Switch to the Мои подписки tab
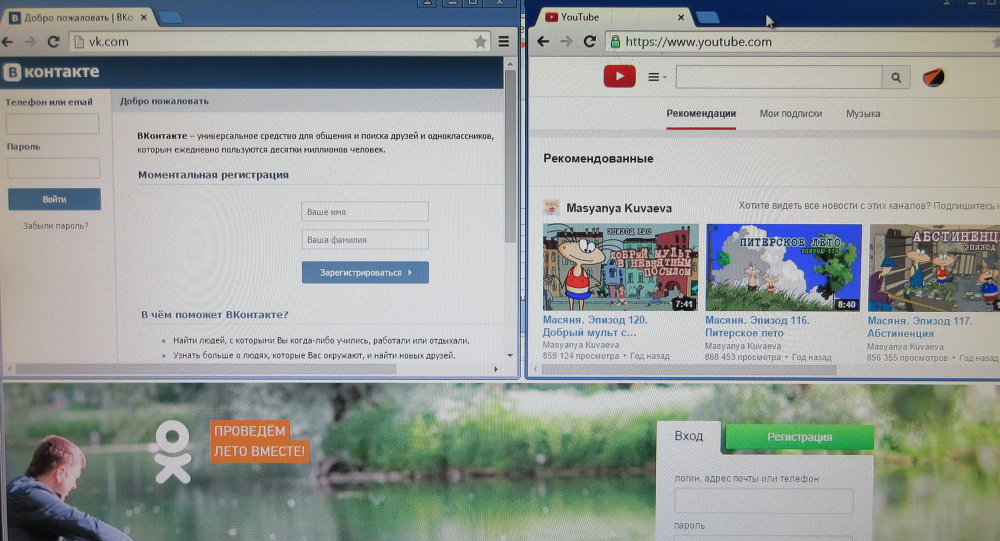The height and width of the screenshot is (541, 1000). [x=791, y=114]
